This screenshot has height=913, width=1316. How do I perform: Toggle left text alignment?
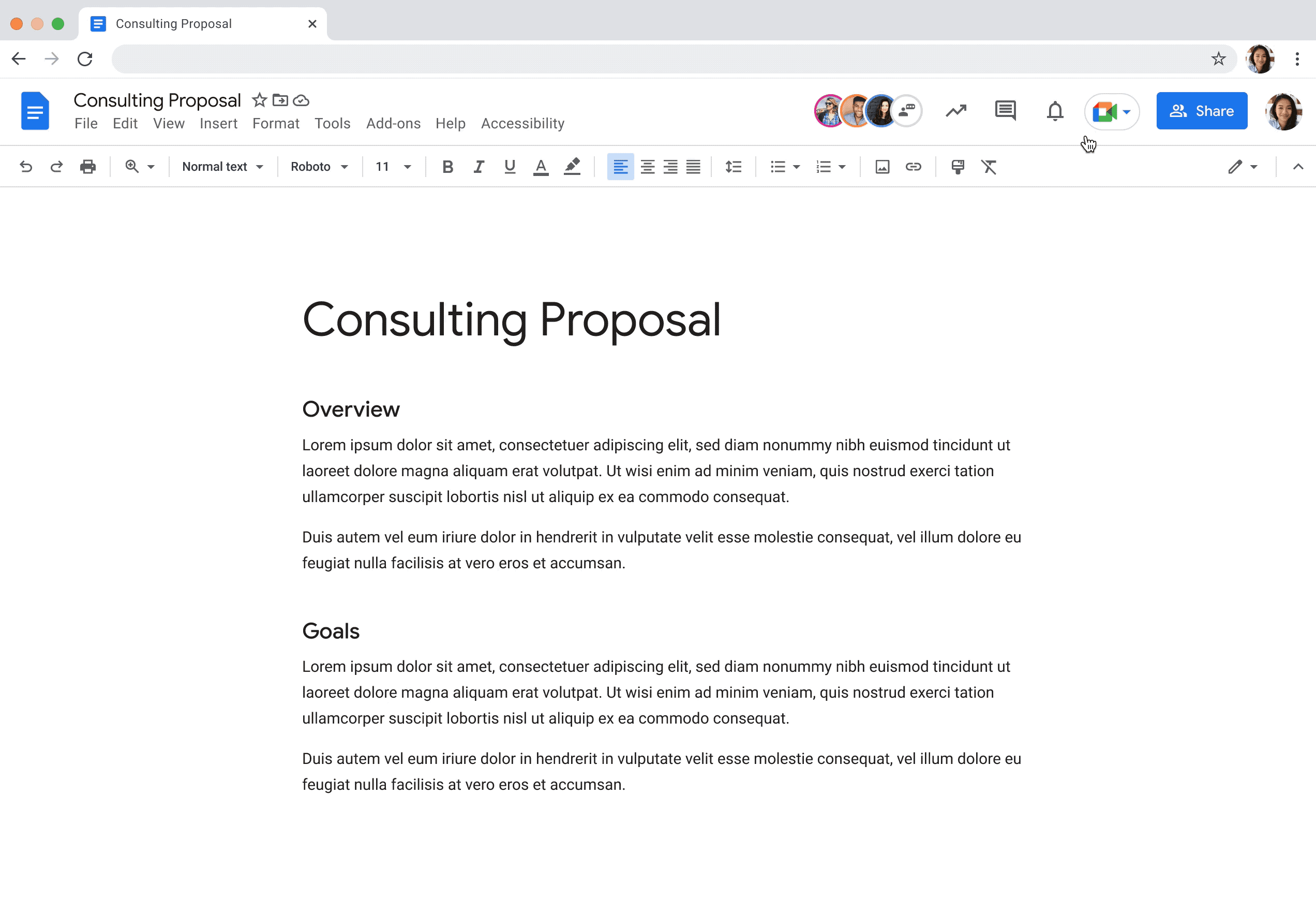pyautogui.click(x=620, y=166)
